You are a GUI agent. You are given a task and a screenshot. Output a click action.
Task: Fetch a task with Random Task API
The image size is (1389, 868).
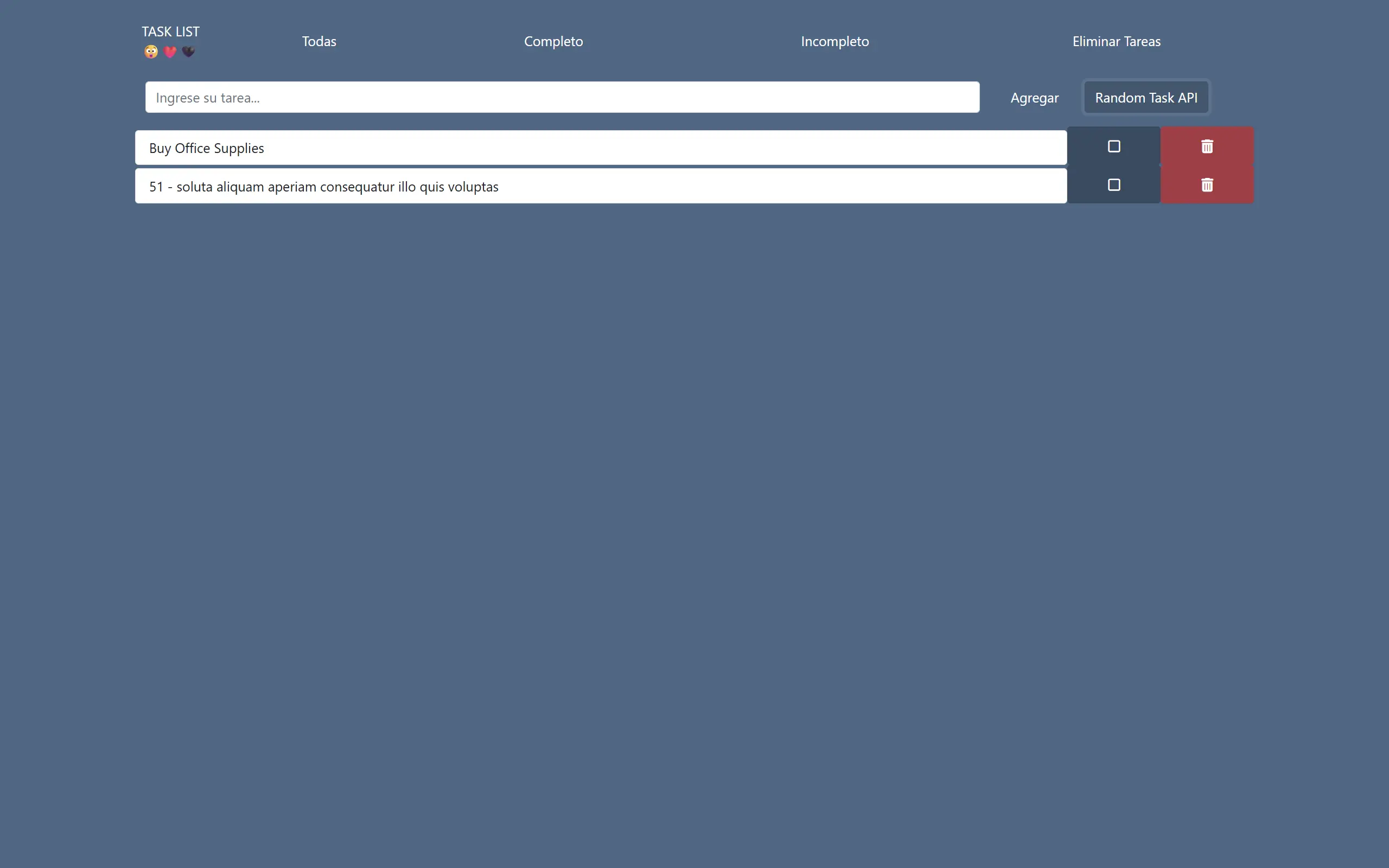click(1146, 98)
